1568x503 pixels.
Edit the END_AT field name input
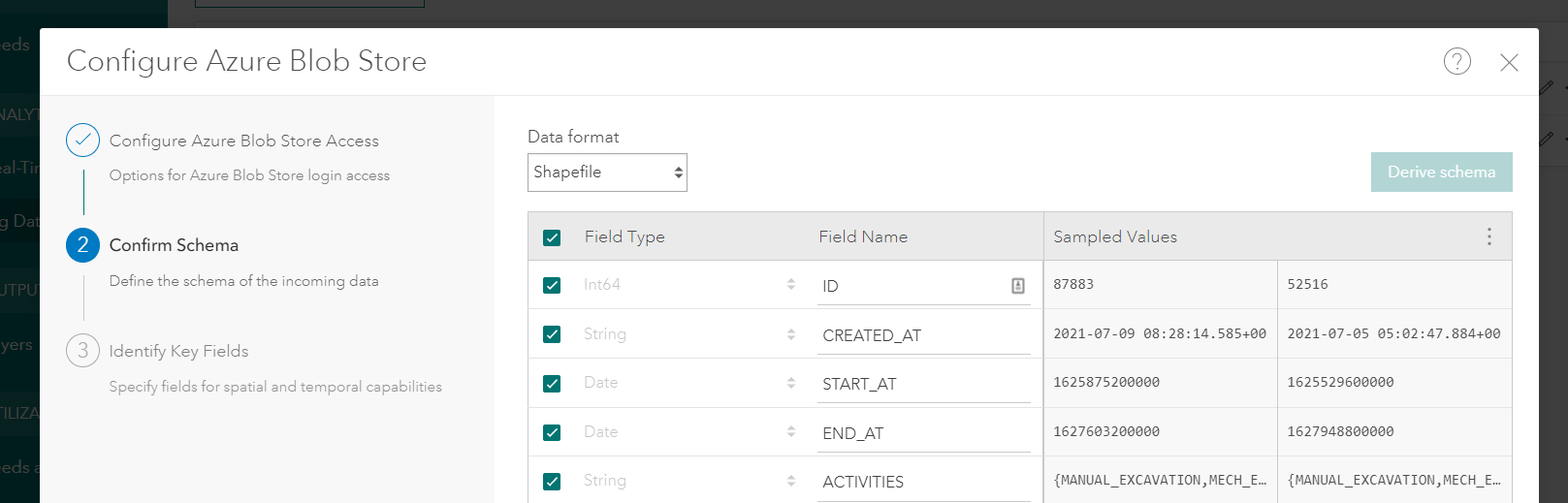923,433
